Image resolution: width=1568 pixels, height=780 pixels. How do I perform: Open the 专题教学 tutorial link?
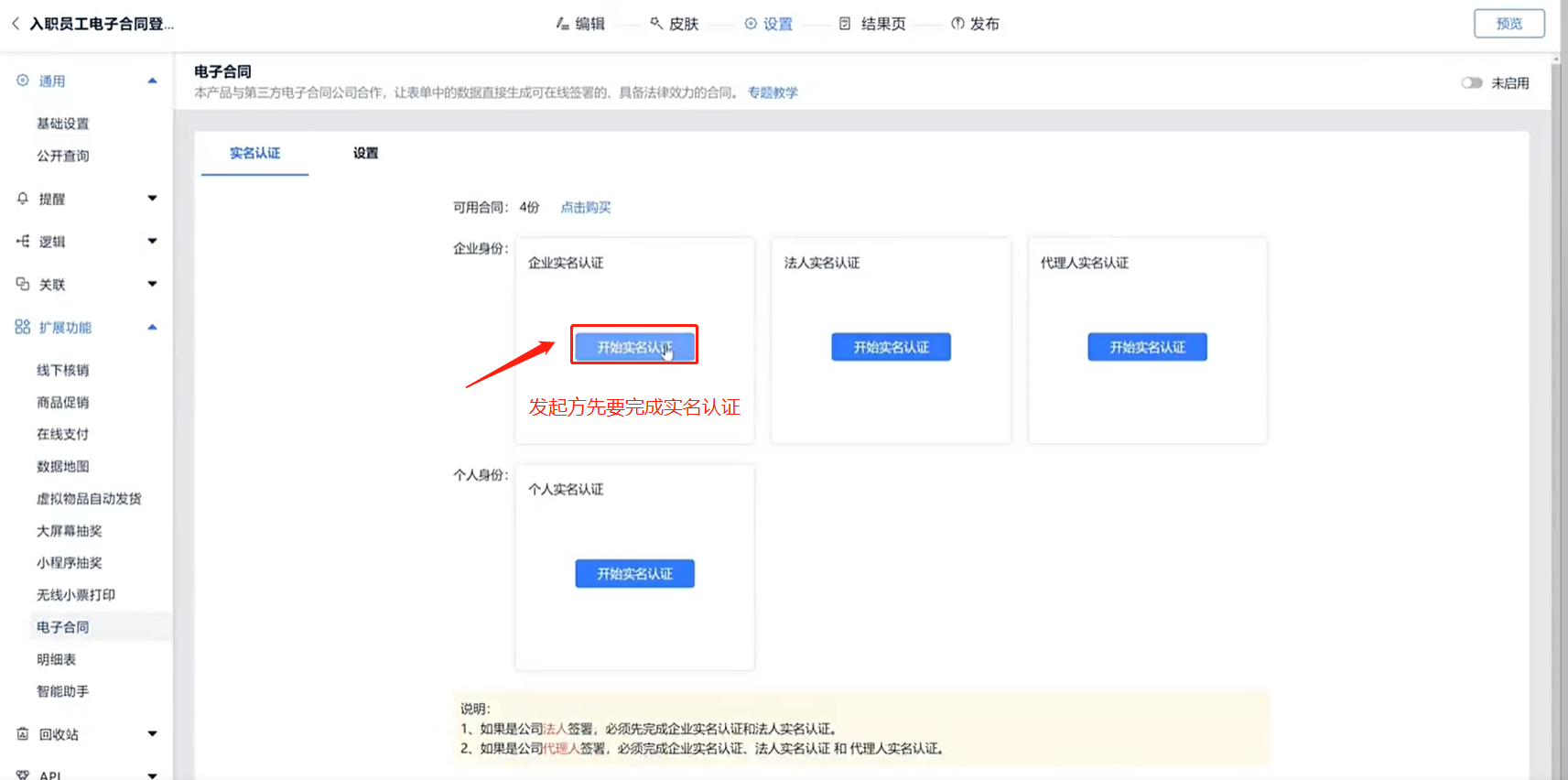click(773, 92)
